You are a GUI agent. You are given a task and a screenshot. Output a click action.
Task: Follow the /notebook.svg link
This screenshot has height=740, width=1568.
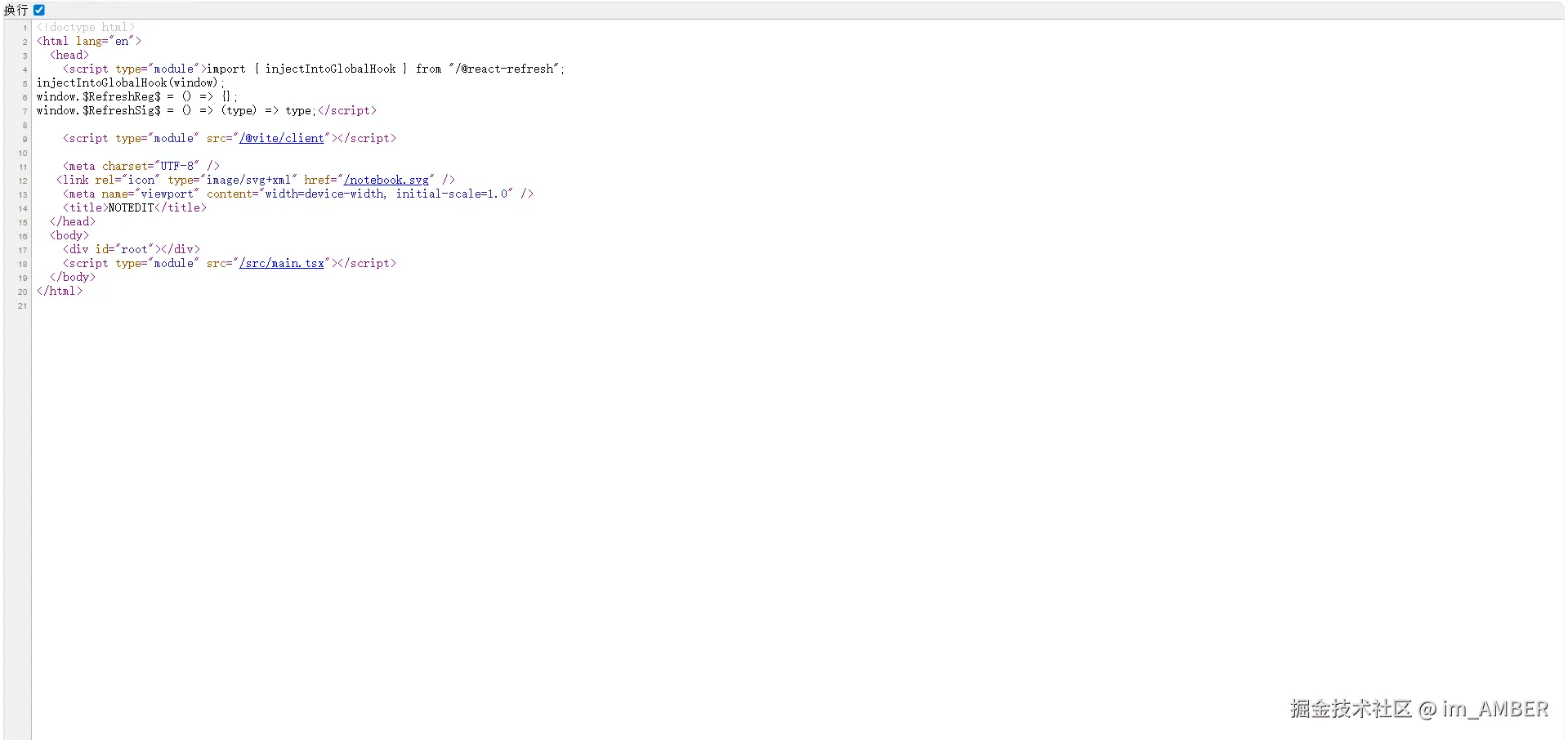[x=386, y=180]
